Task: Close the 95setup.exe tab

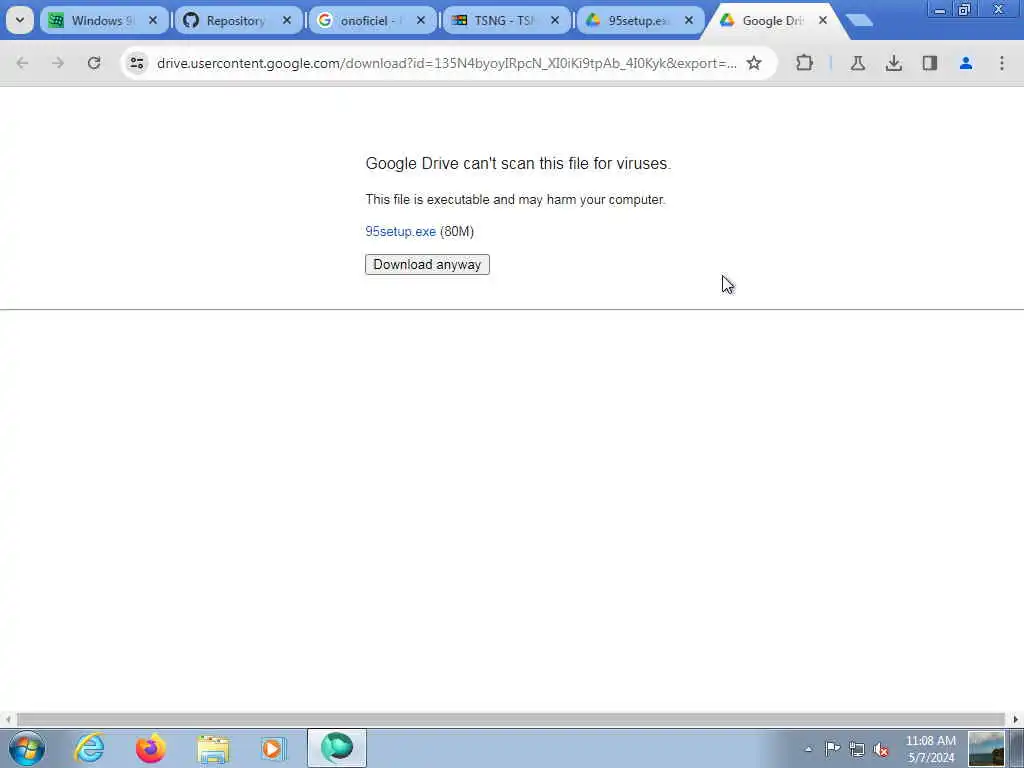Action: (688, 21)
